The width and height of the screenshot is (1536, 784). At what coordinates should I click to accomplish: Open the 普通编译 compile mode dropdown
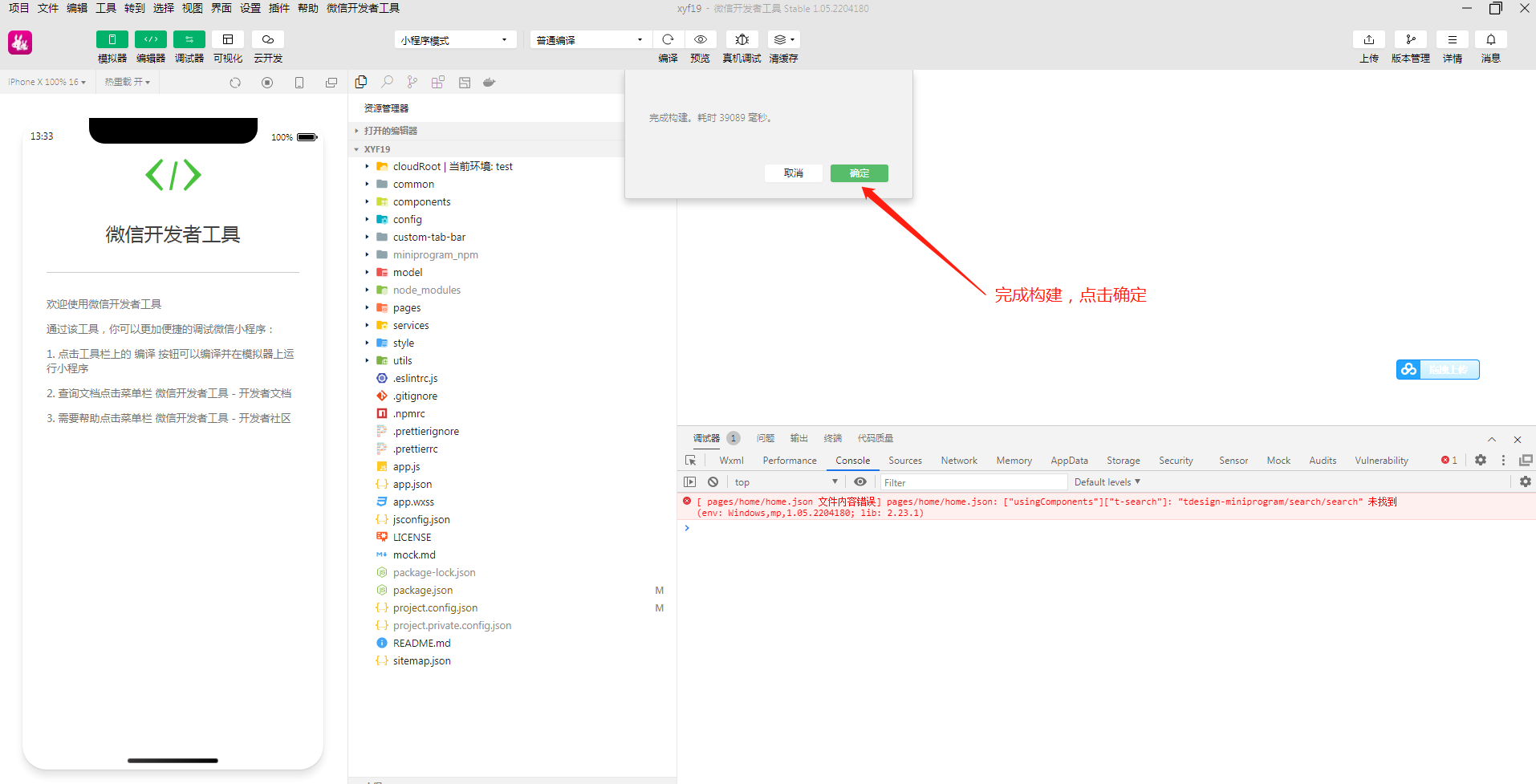pos(590,39)
